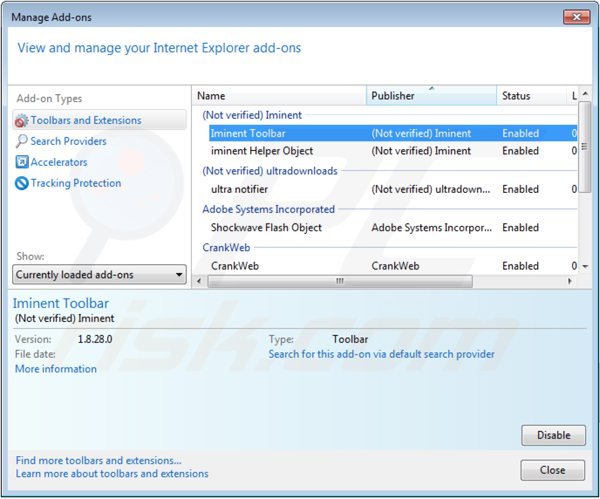Collapse the Adobe Systems Incorporated group header

coord(268,209)
